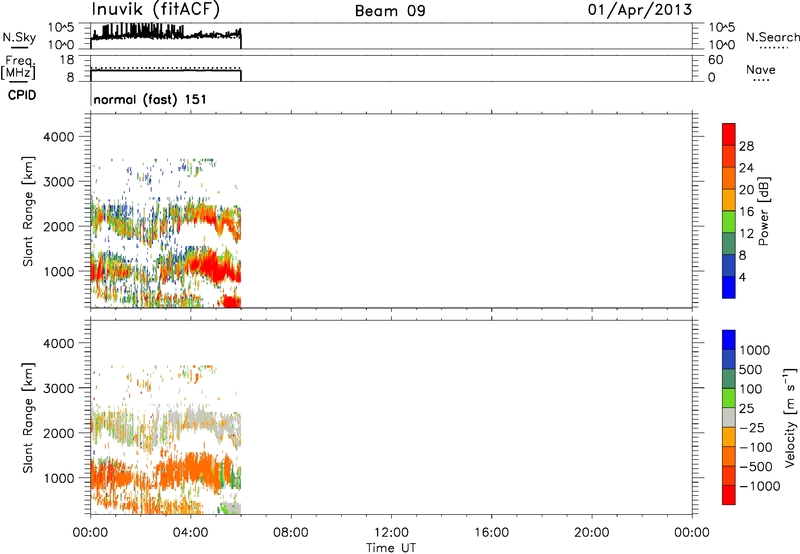800x554 pixels.
Task: Click the 'Freq. [MHz]' label
Action: 18,68
